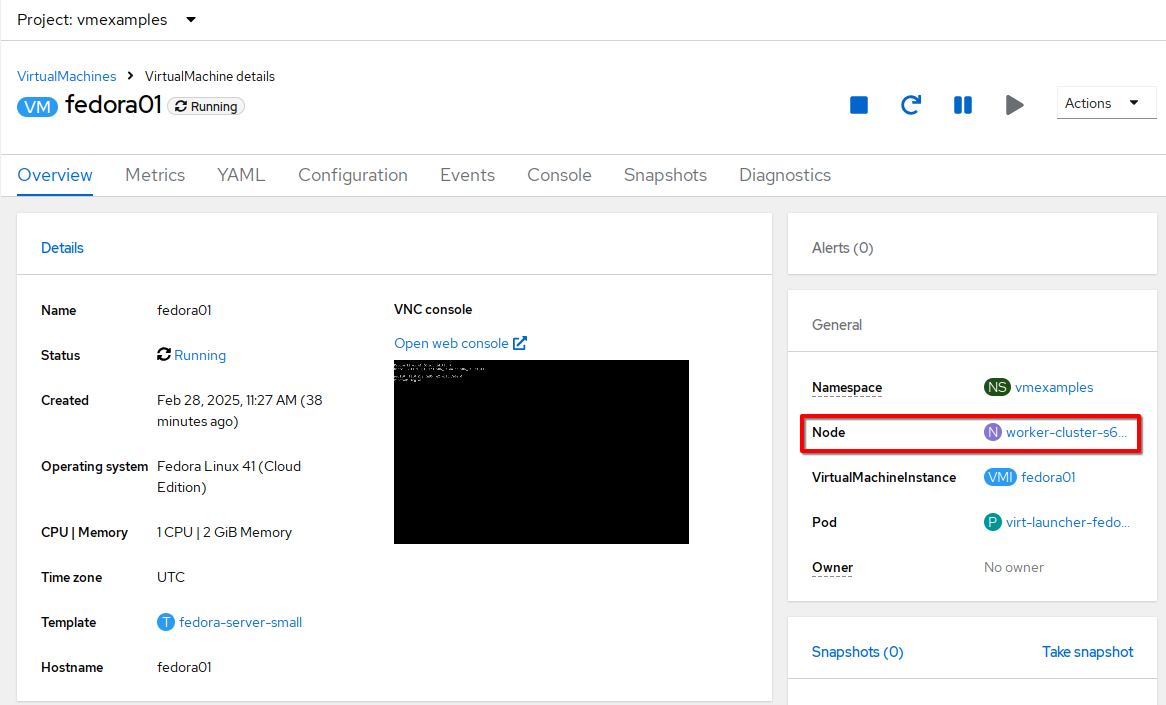Stop the fedora01 virtual machine
The width and height of the screenshot is (1166, 705).
(x=859, y=105)
